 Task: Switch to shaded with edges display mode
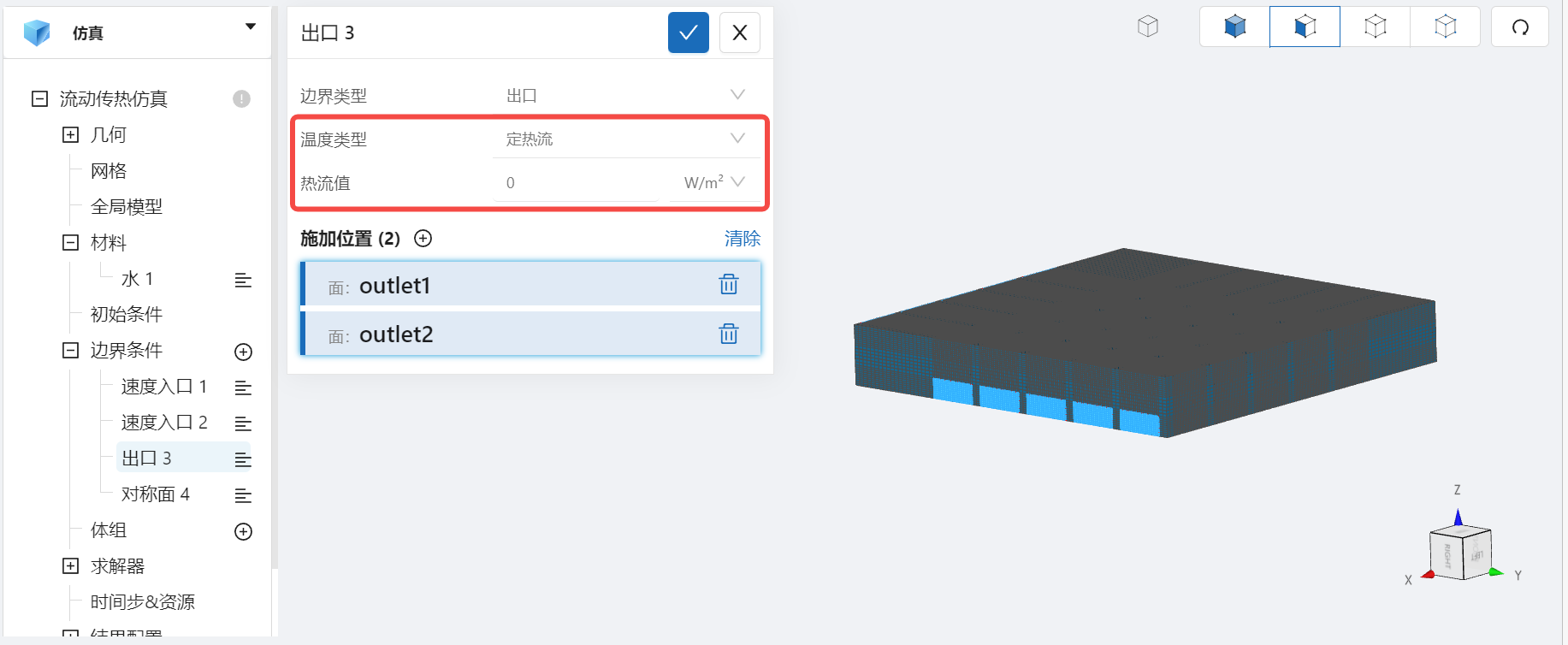tap(1305, 27)
